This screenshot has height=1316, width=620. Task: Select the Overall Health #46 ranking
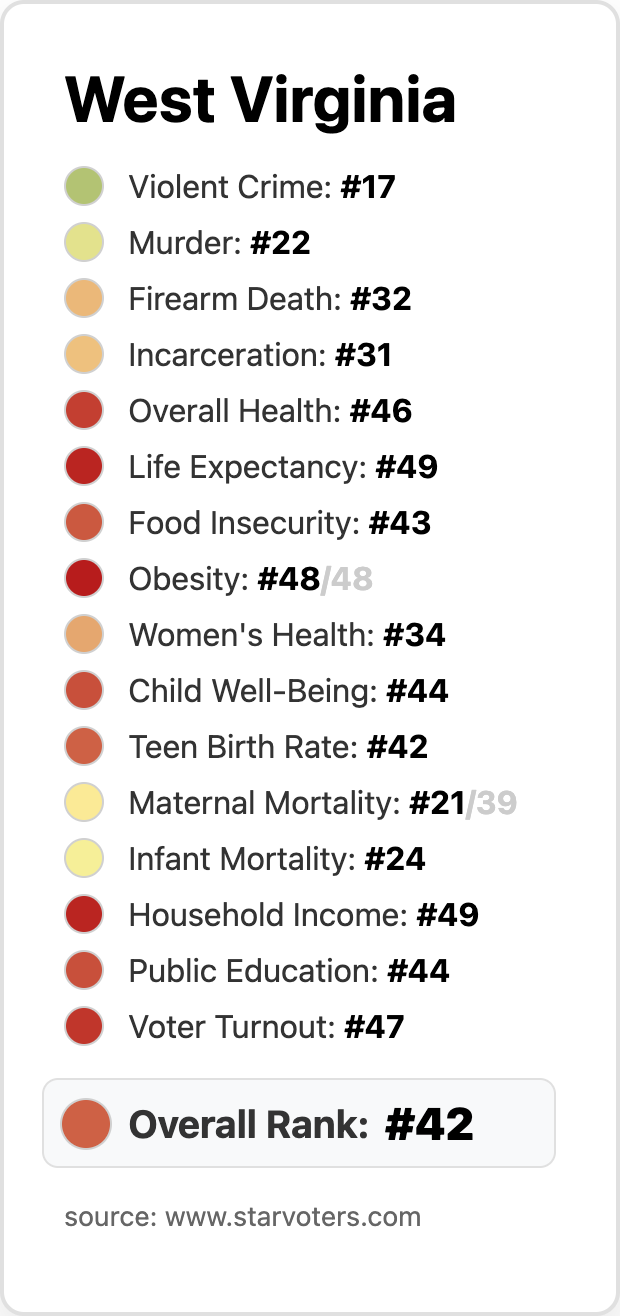tap(270, 411)
